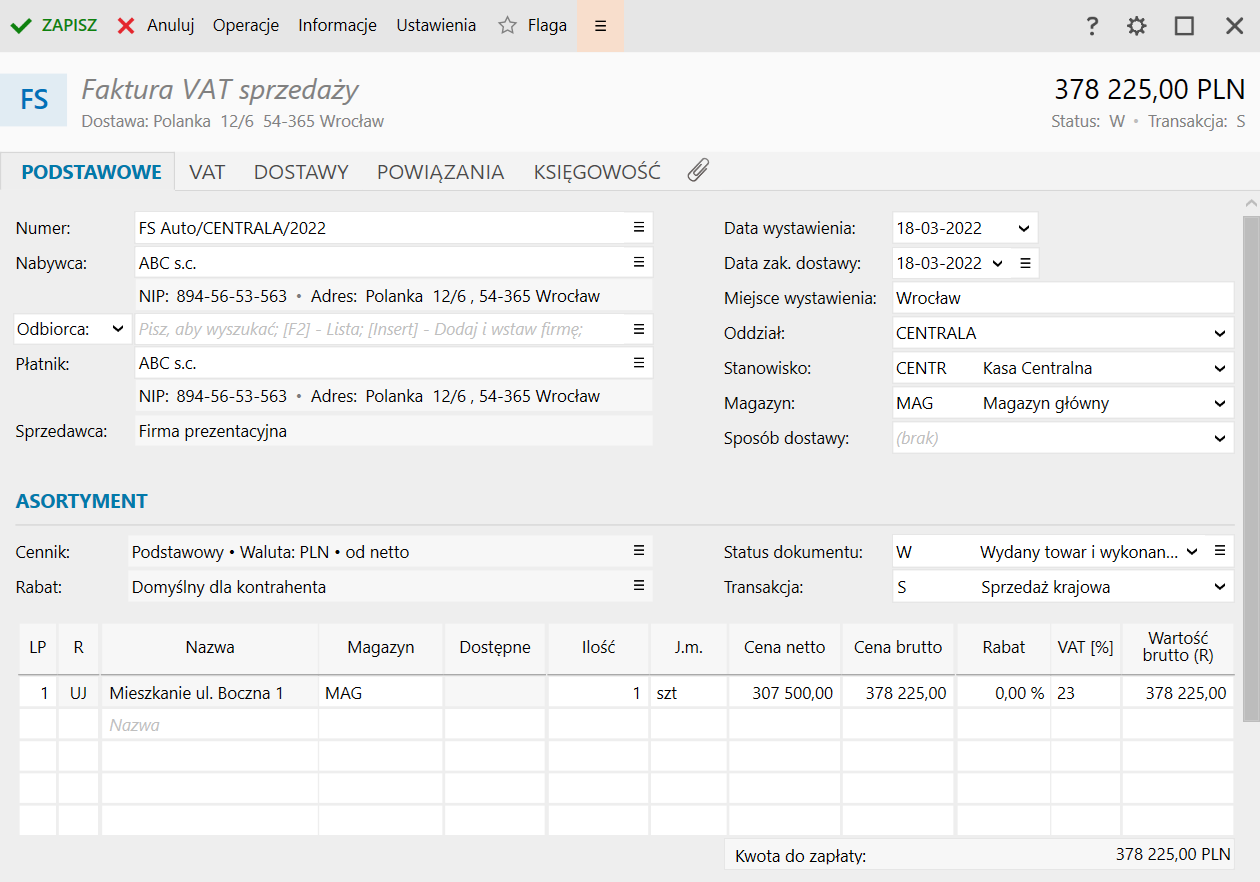
Task: Select the cell Mieszkanie ul. Boczna 1
Action: [210, 692]
